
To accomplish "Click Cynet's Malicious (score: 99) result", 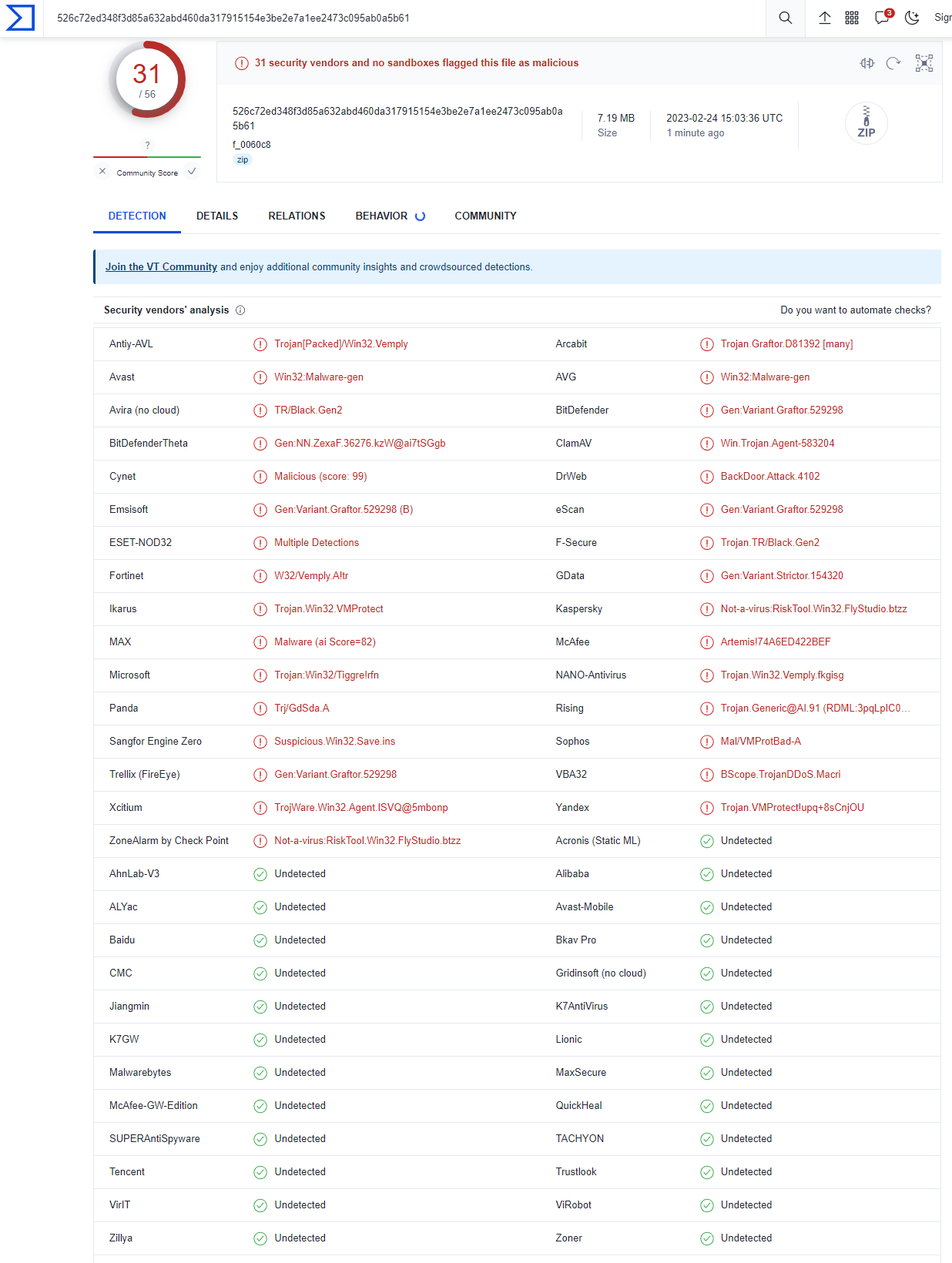I will [320, 477].
